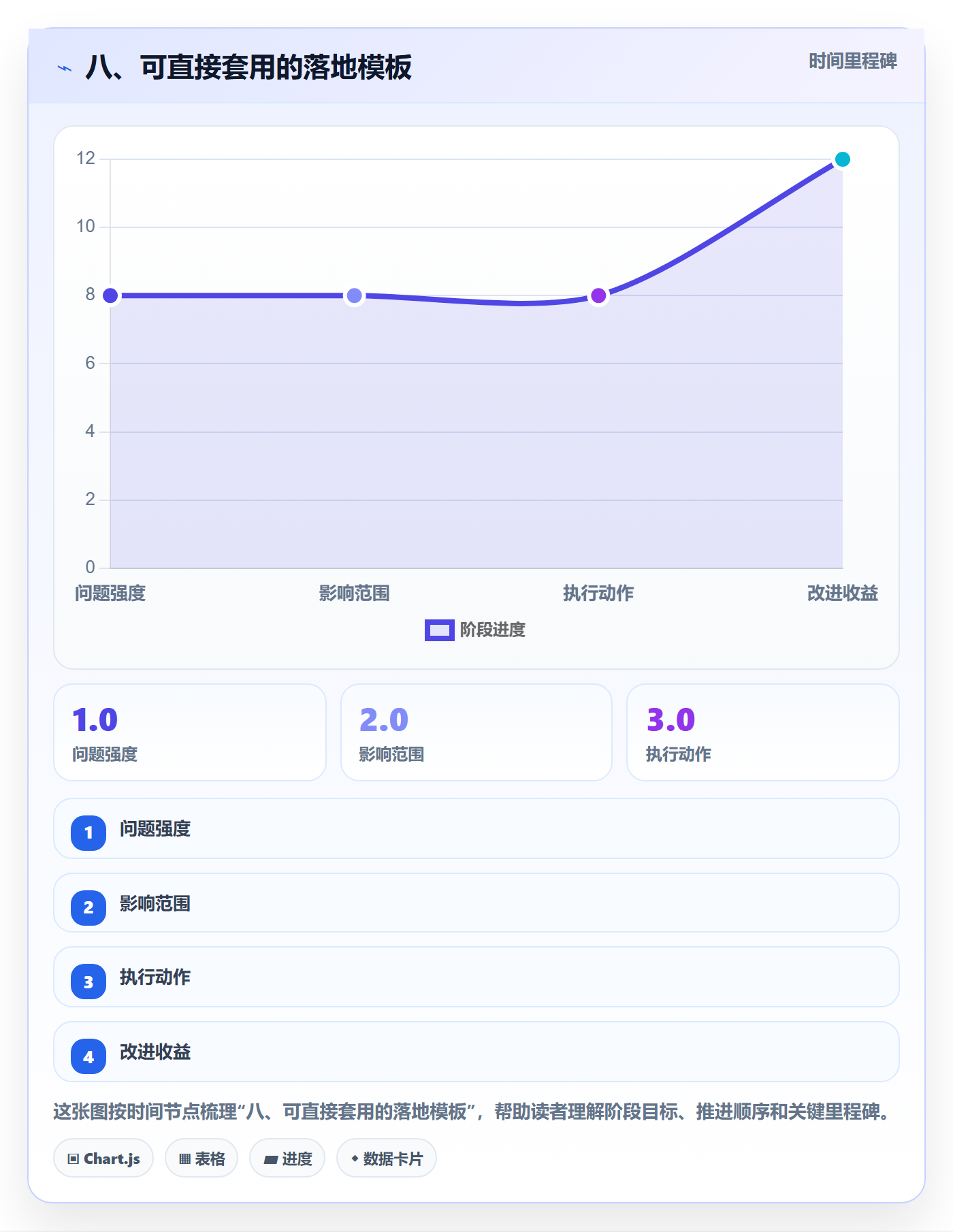Click the 执行动作 x-axis label
The width and height of the screenshot is (953, 1232).
pyautogui.click(x=598, y=594)
